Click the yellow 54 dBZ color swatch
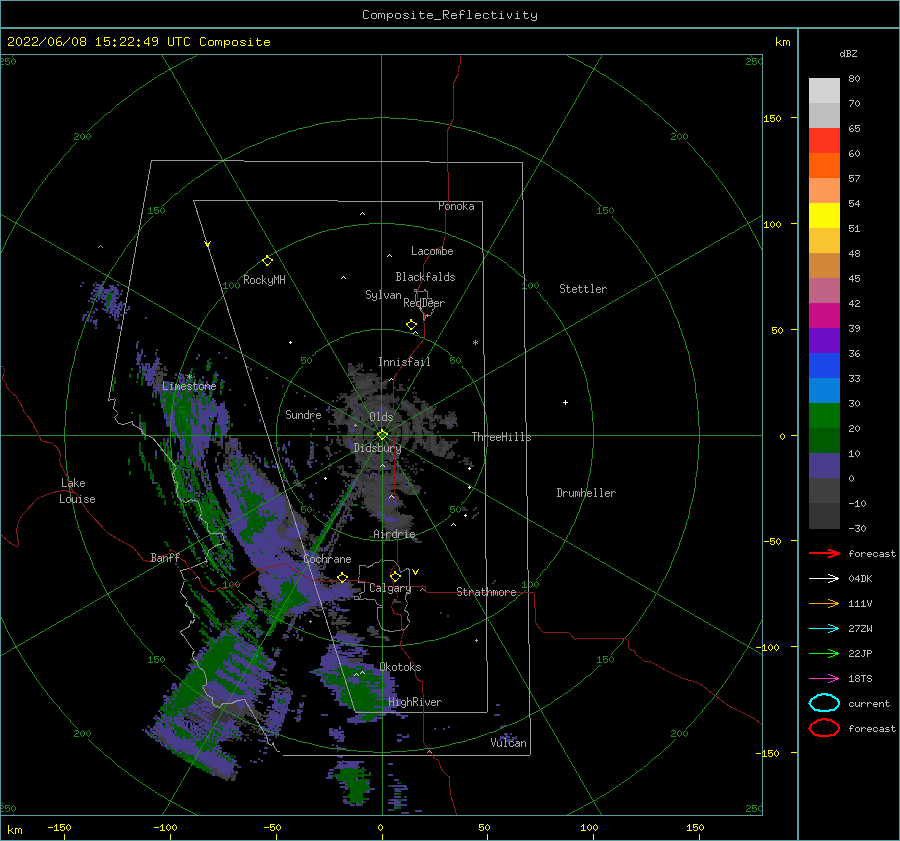 coord(824,215)
